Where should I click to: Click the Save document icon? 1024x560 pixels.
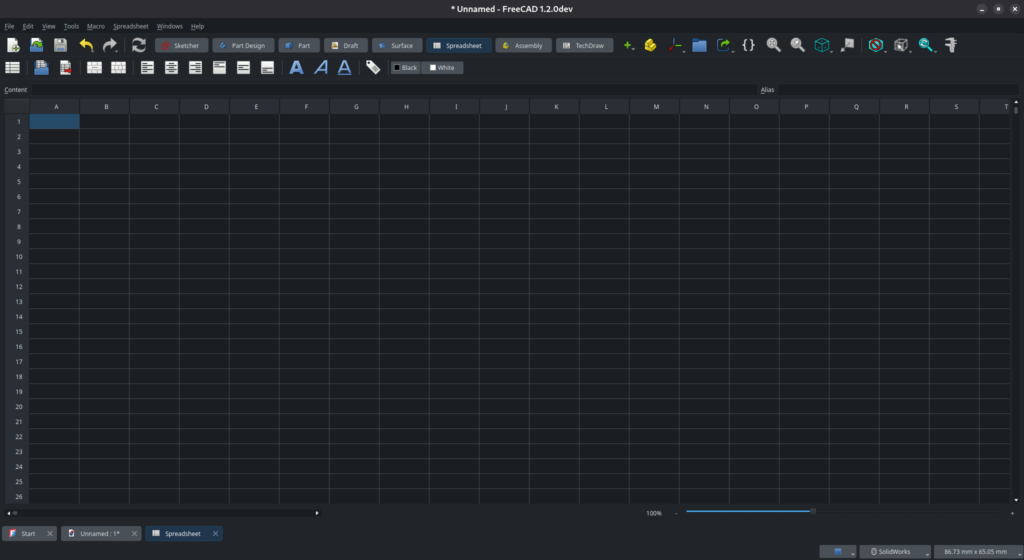tap(60, 45)
